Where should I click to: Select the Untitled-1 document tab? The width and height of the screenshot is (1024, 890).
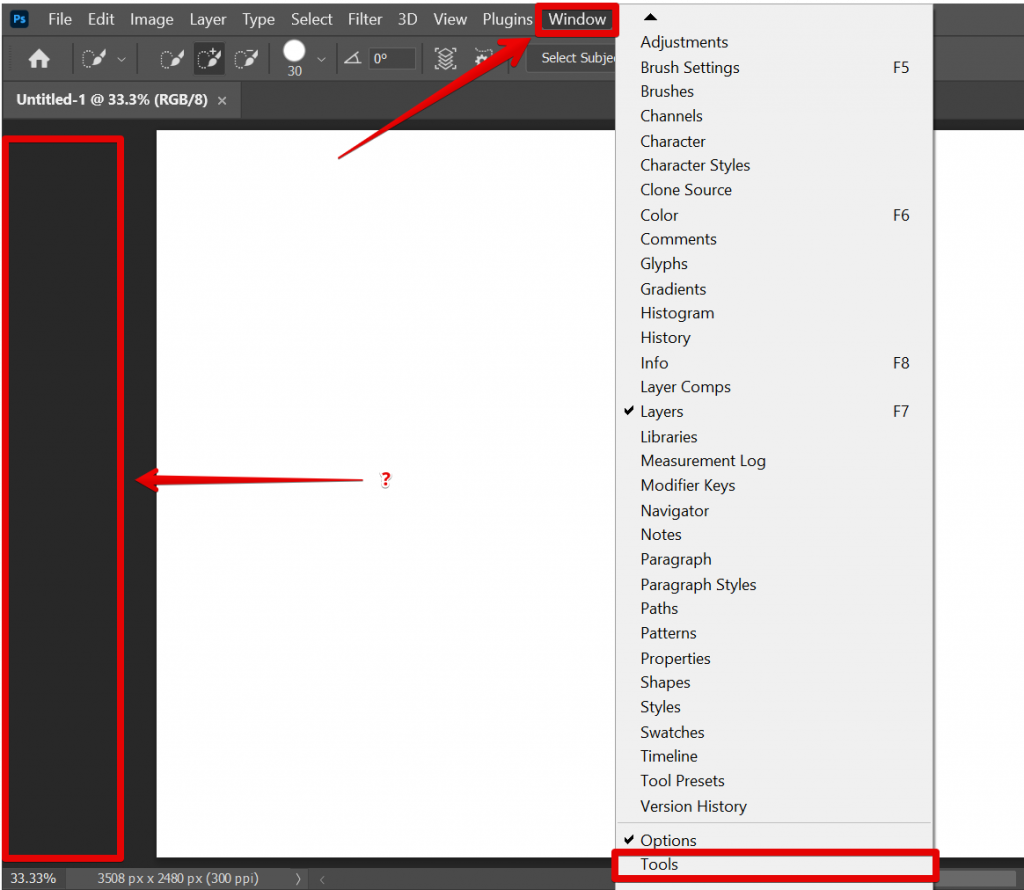point(110,100)
